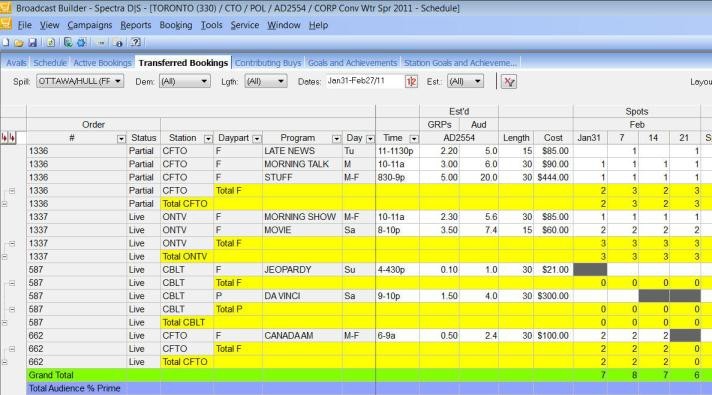This screenshot has height=395, width=712.
Task: Open the Station column filter arrow
Action: coord(208,138)
